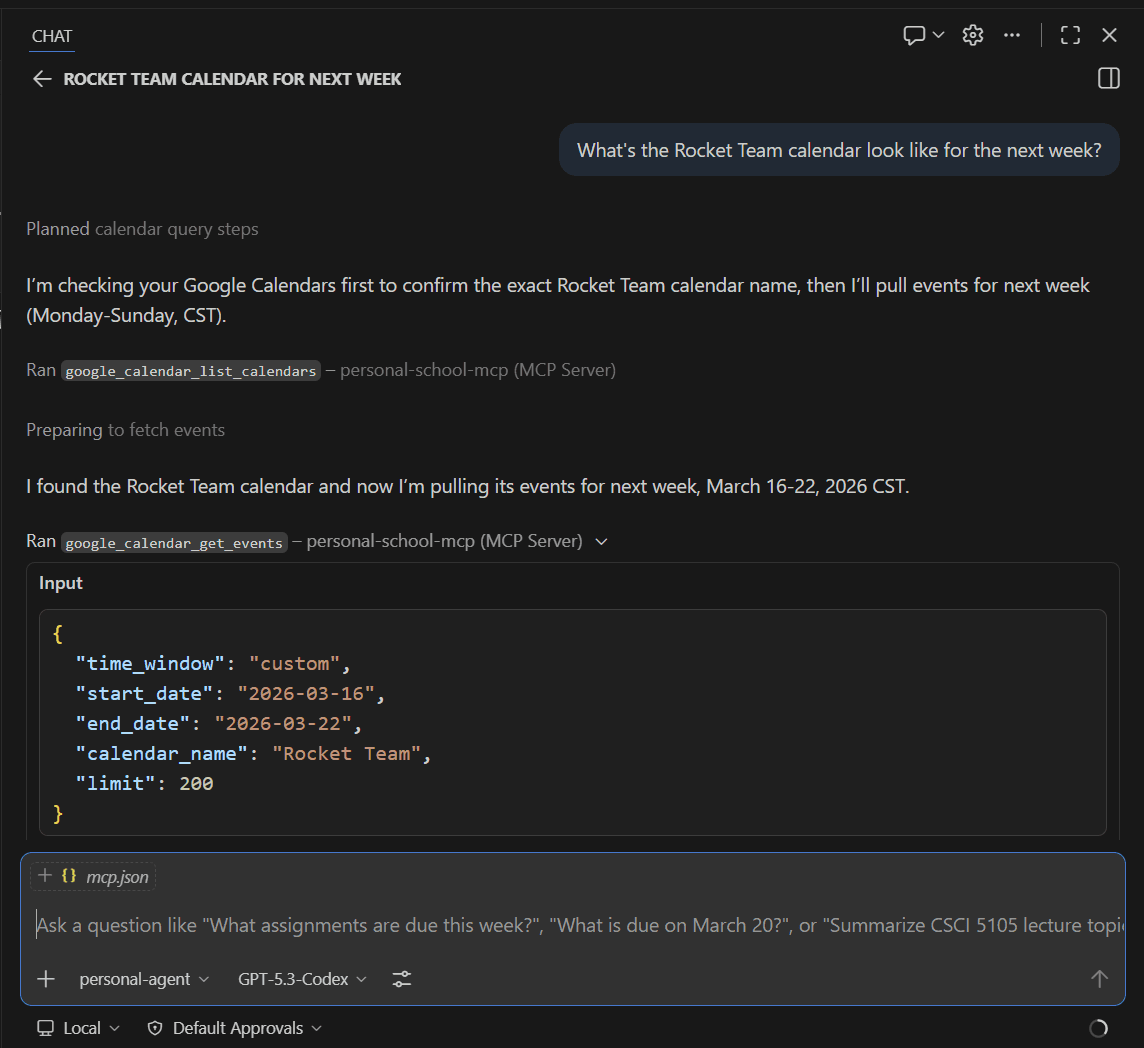Image resolution: width=1144 pixels, height=1048 pixels.
Task: Expand the 'Planned calendar query steps' section
Action: click(x=142, y=229)
